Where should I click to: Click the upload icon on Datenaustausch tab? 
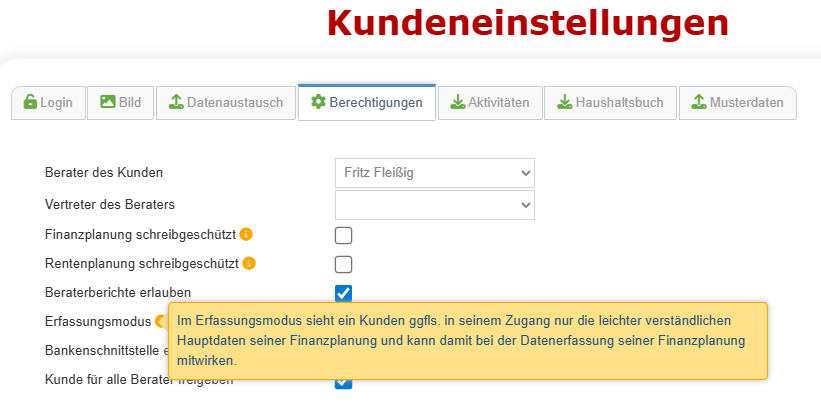[176, 102]
